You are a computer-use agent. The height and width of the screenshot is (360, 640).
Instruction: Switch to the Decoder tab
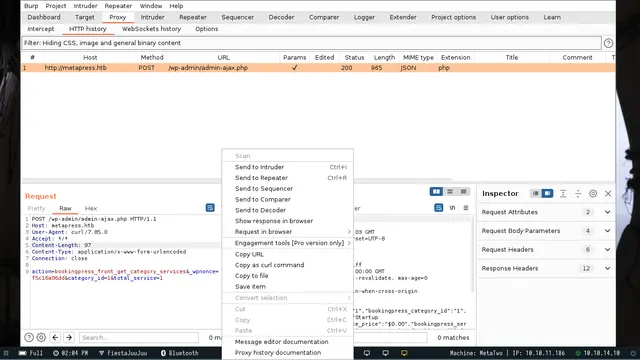[x=281, y=17]
